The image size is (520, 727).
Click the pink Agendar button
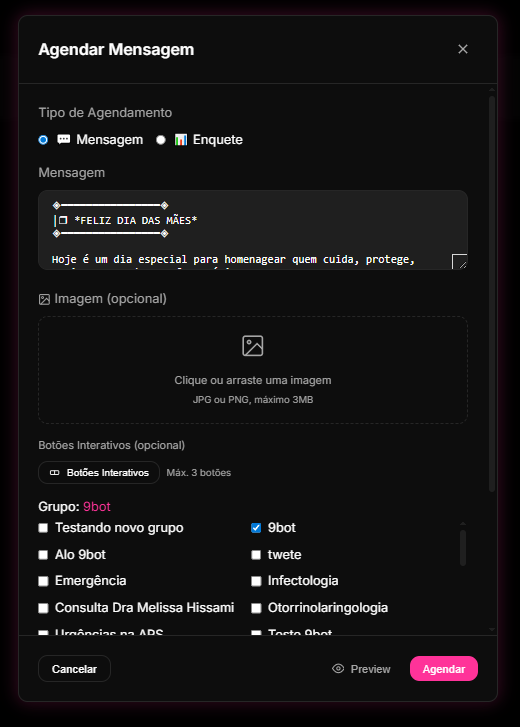(x=444, y=669)
